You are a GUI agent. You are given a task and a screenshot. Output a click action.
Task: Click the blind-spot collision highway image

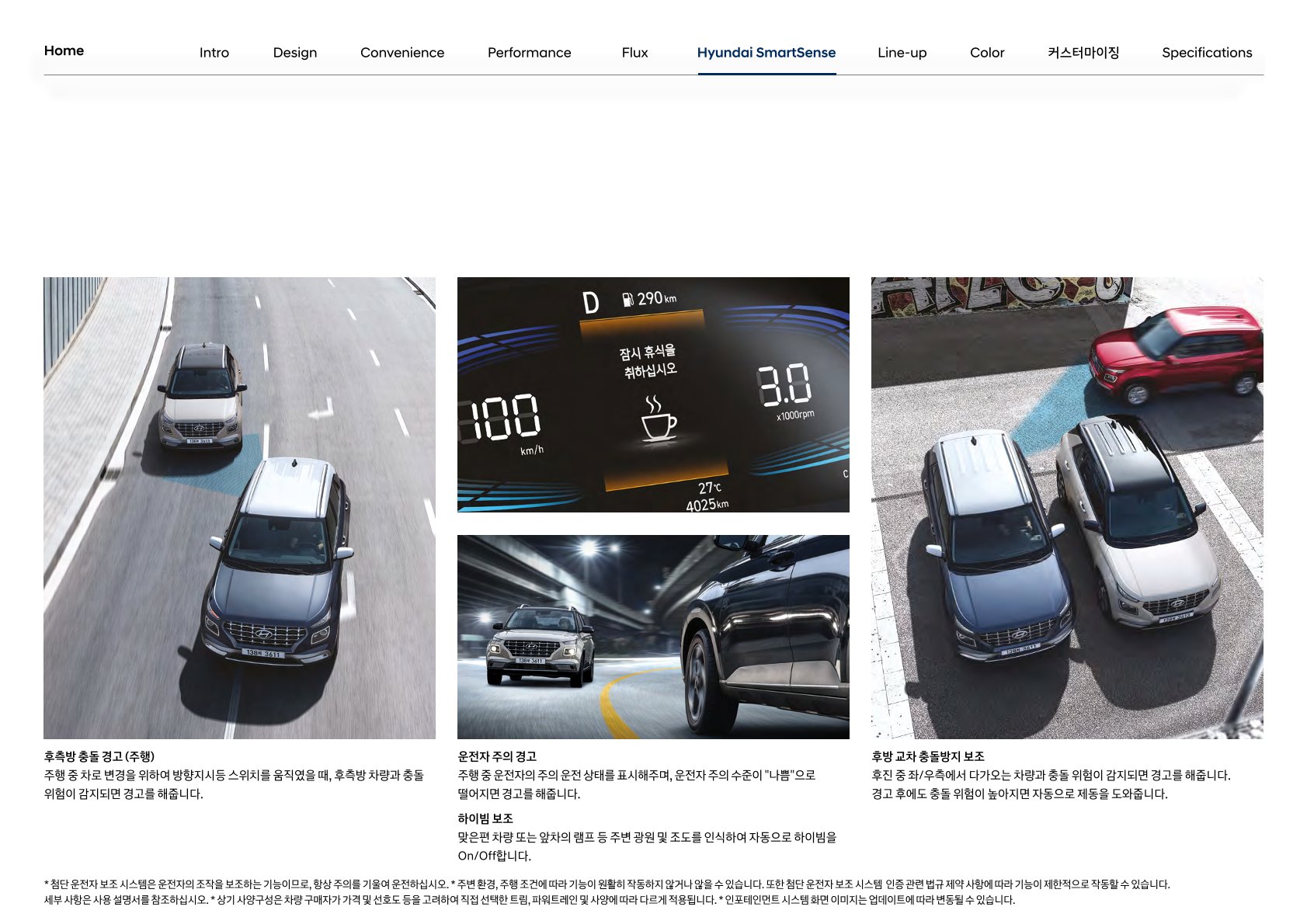(x=239, y=508)
